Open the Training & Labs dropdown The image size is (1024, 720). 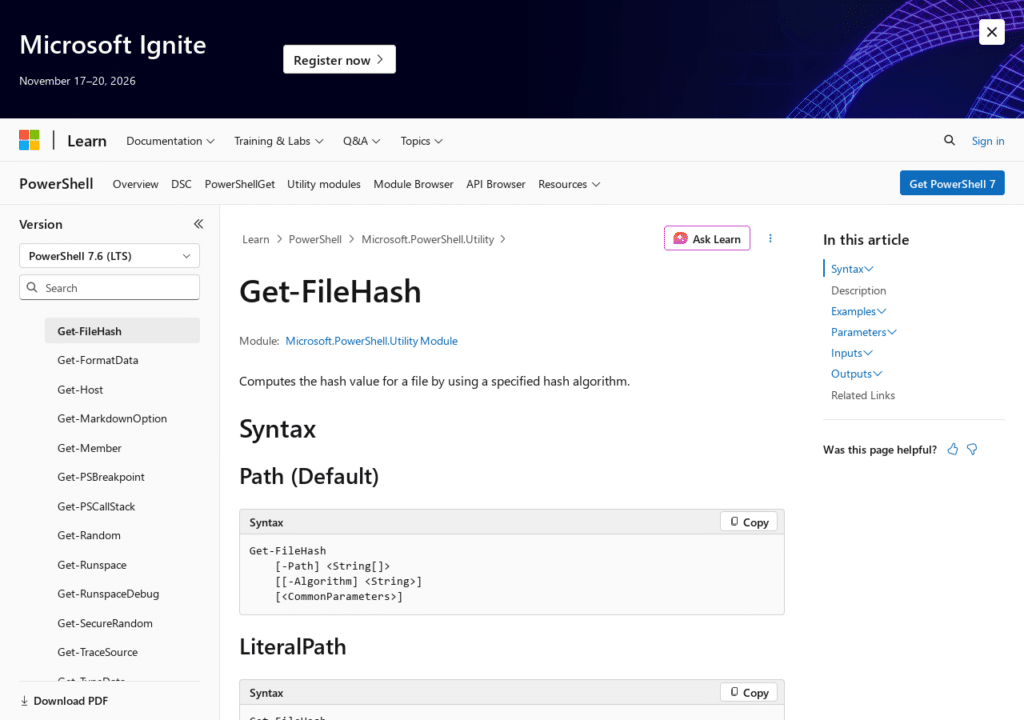279,141
